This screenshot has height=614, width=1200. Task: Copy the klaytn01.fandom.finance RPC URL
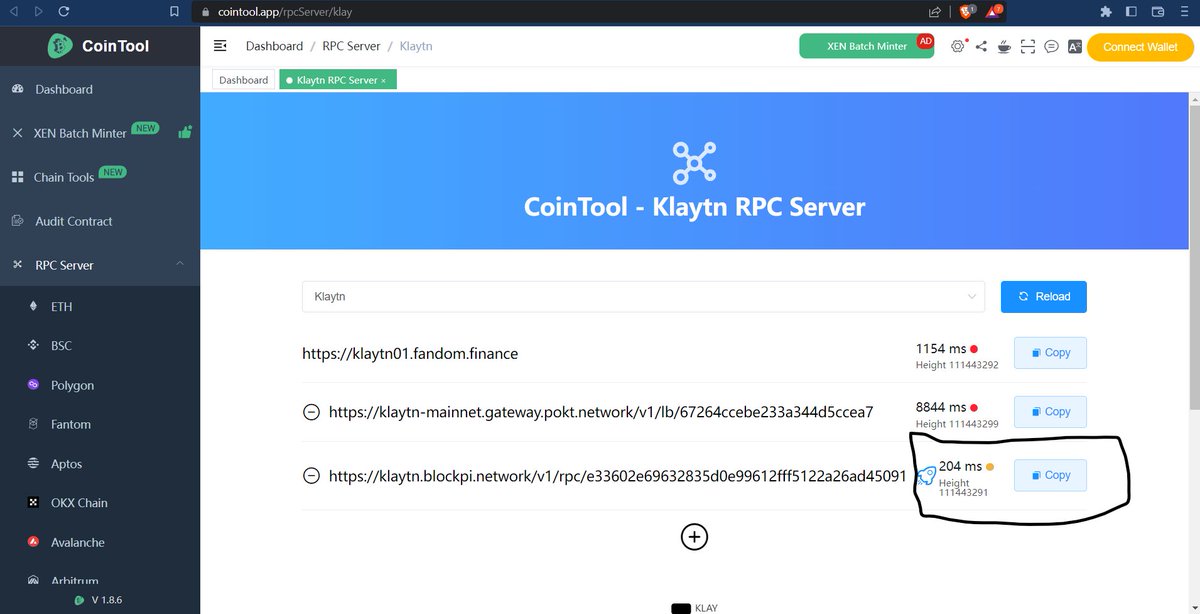1049,352
